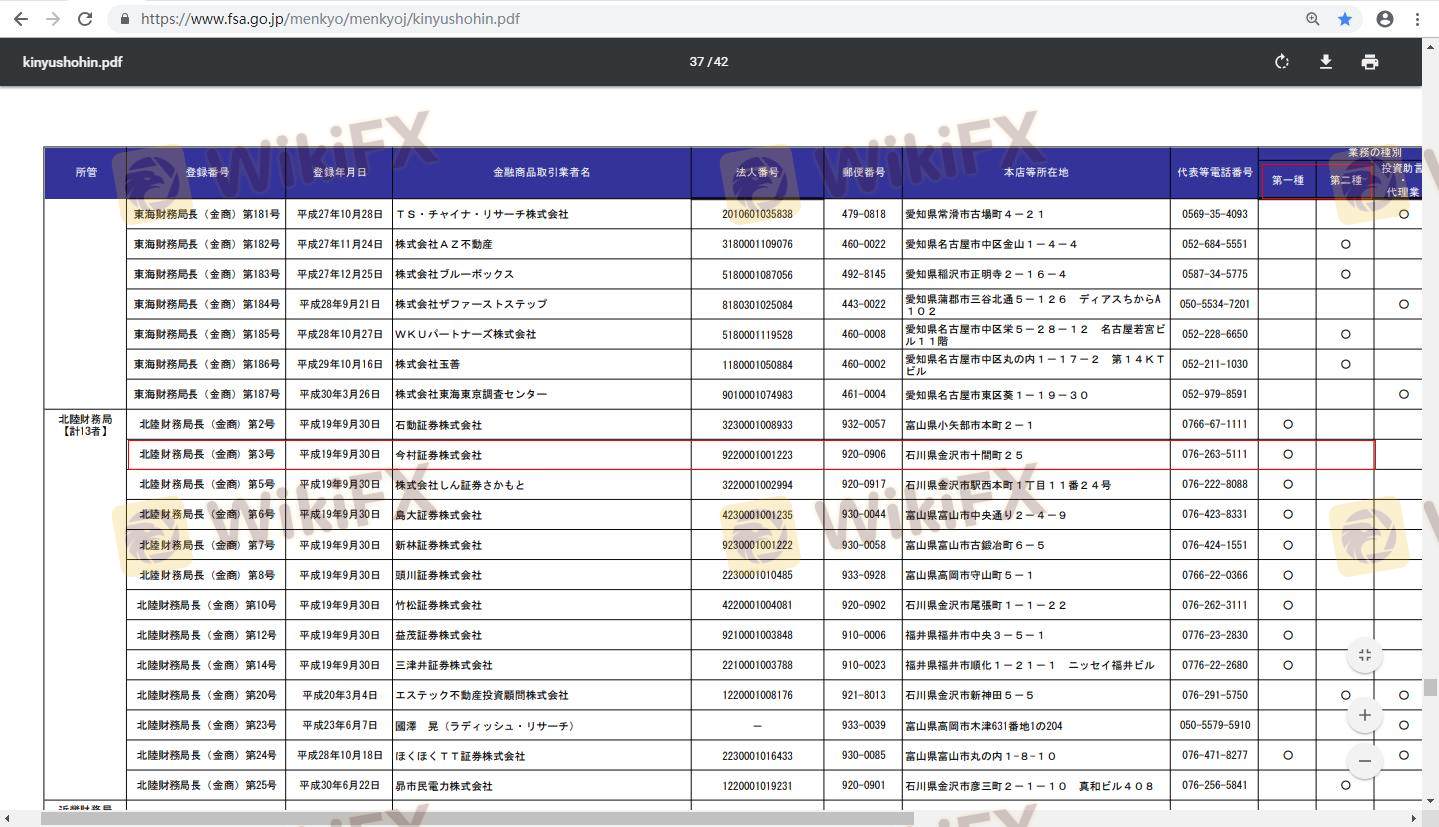
Task: Open the Chrome three-dot menu
Action: point(1418,19)
